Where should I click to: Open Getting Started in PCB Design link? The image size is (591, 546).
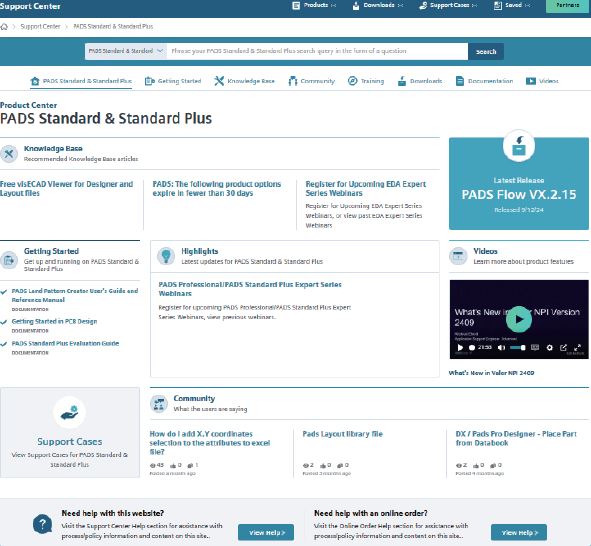(54, 321)
